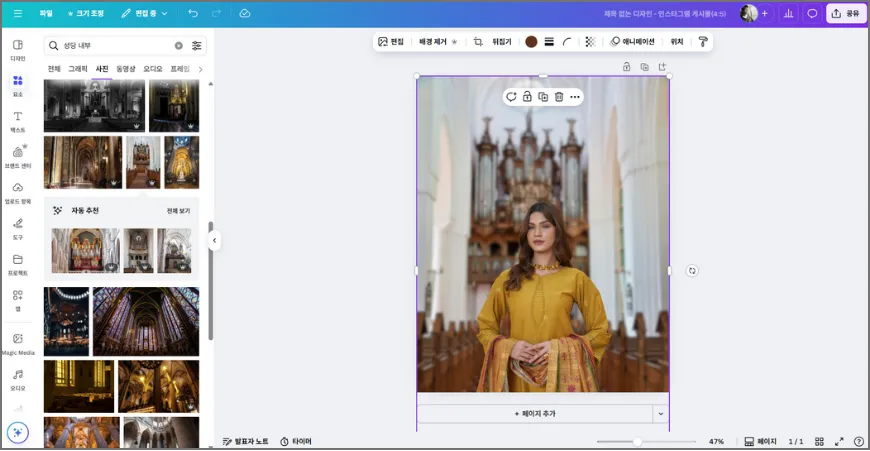Switch to the 전체 tab

54,69
